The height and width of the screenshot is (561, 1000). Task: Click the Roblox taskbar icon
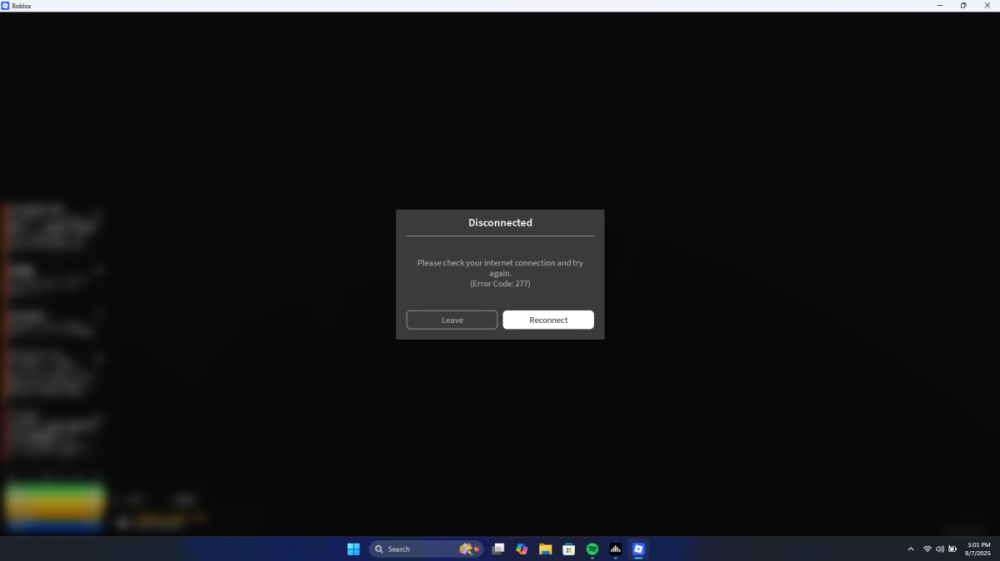pos(638,549)
